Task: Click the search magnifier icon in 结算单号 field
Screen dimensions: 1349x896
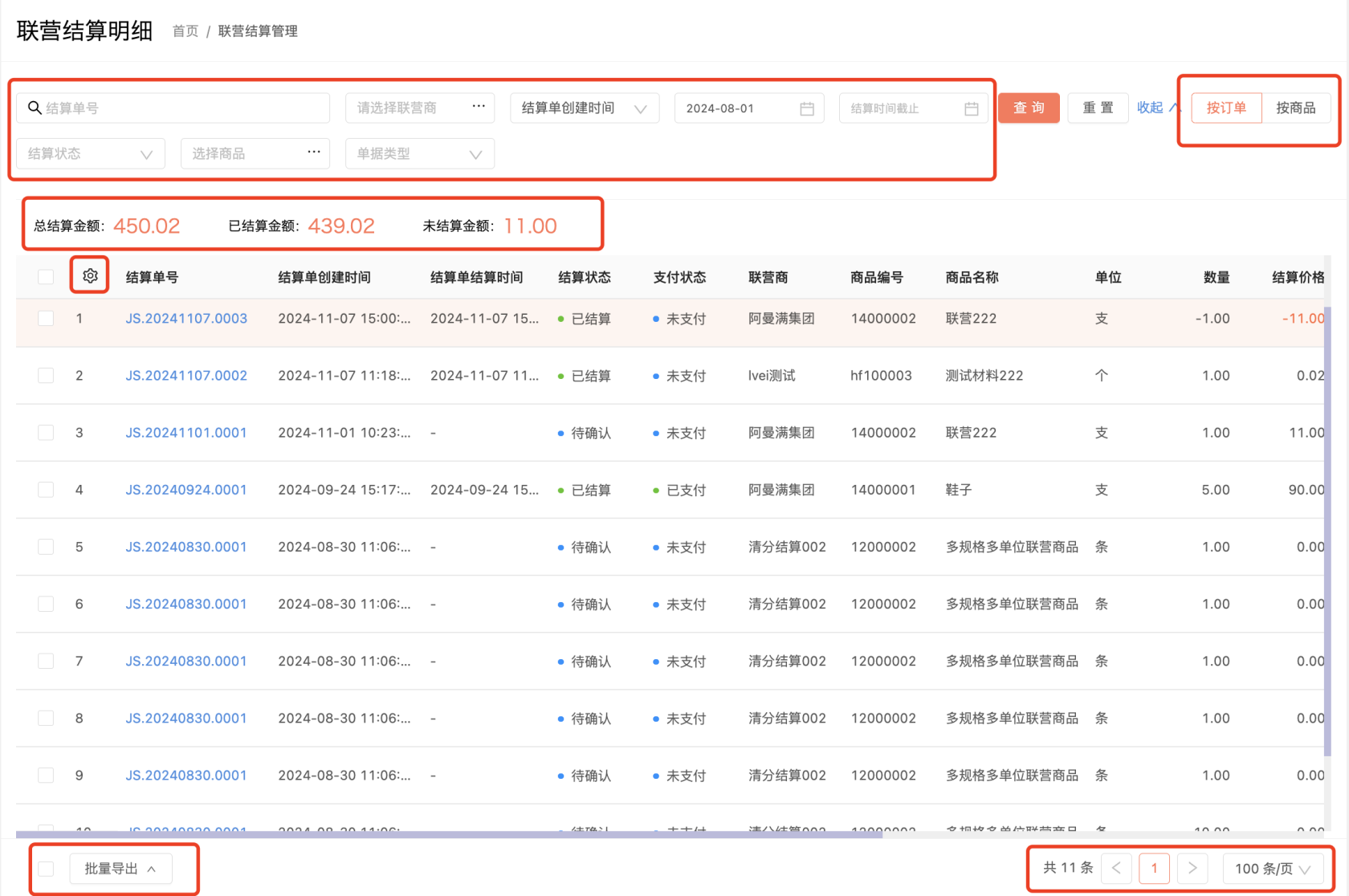Action: (x=35, y=108)
